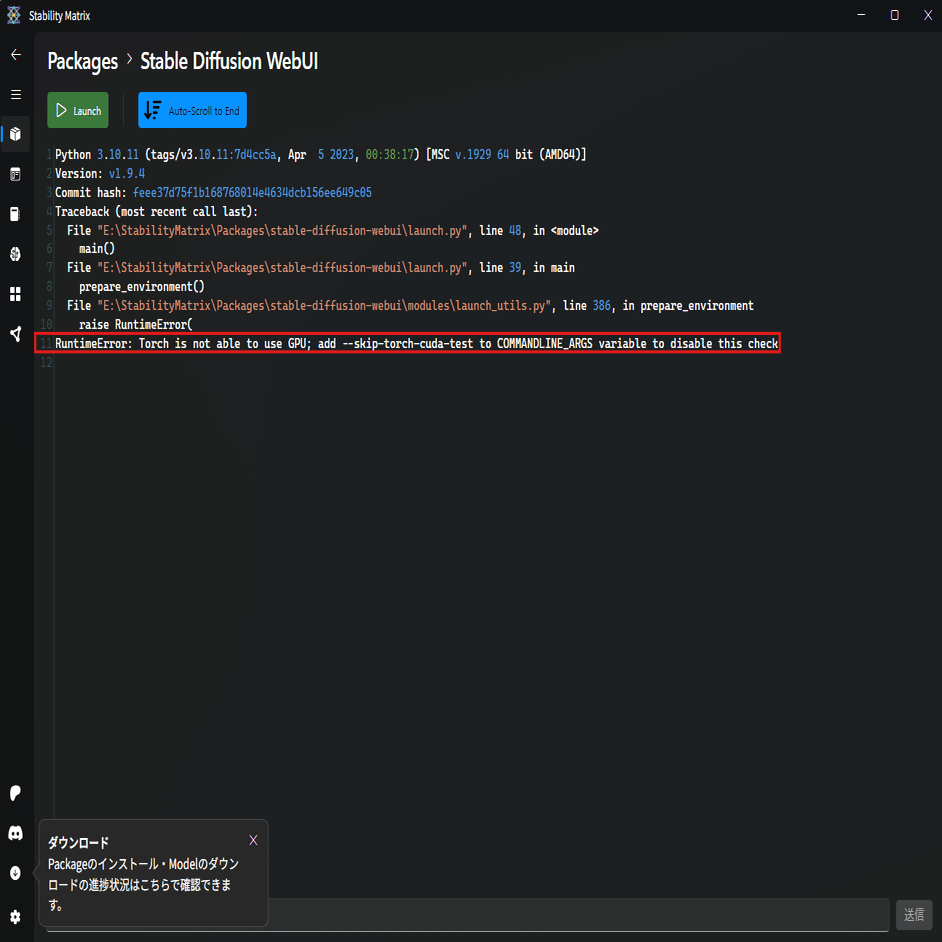
Task: Click the 'raise RuntimeError(' console line
Action: click(x=136, y=324)
